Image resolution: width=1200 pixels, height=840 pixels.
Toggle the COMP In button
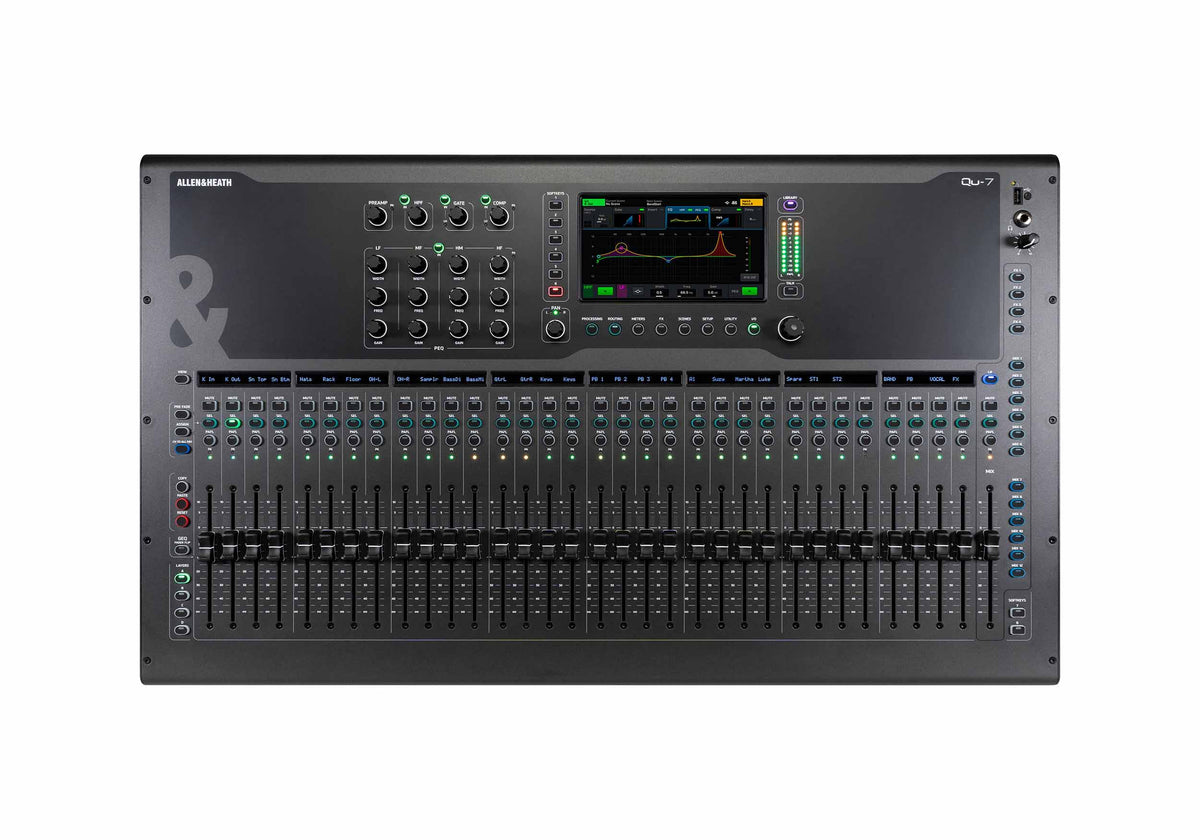pyautogui.click(x=486, y=199)
